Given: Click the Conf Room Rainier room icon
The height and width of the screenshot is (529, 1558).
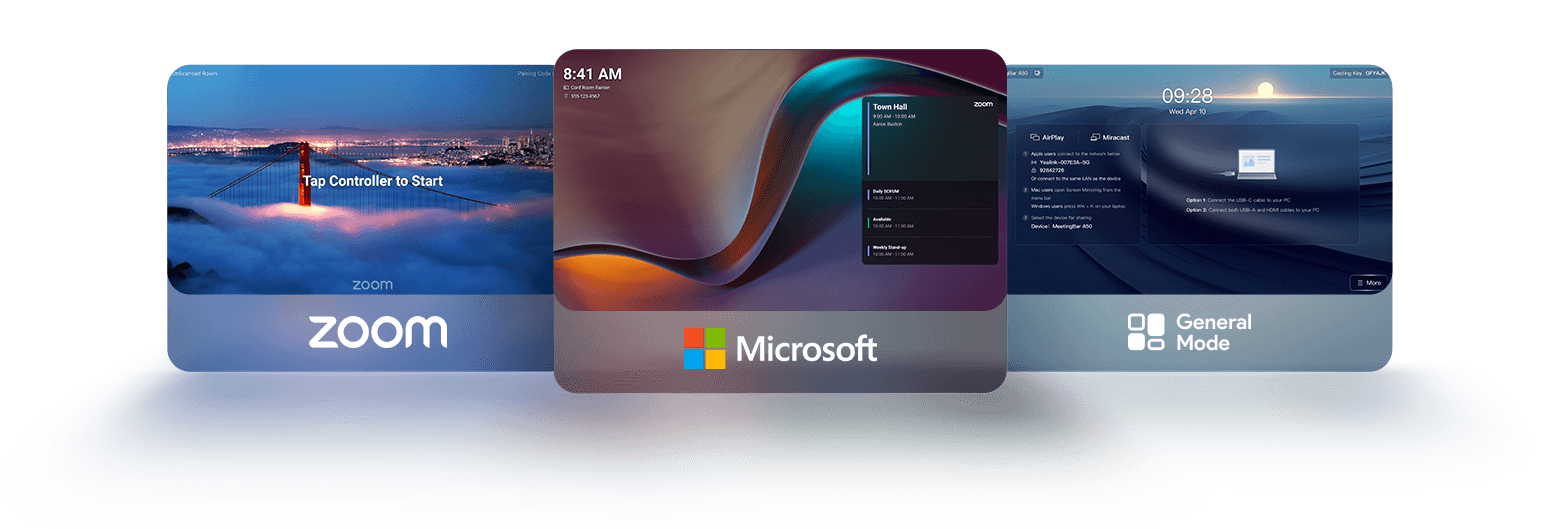Looking at the screenshot, I should (x=566, y=88).
